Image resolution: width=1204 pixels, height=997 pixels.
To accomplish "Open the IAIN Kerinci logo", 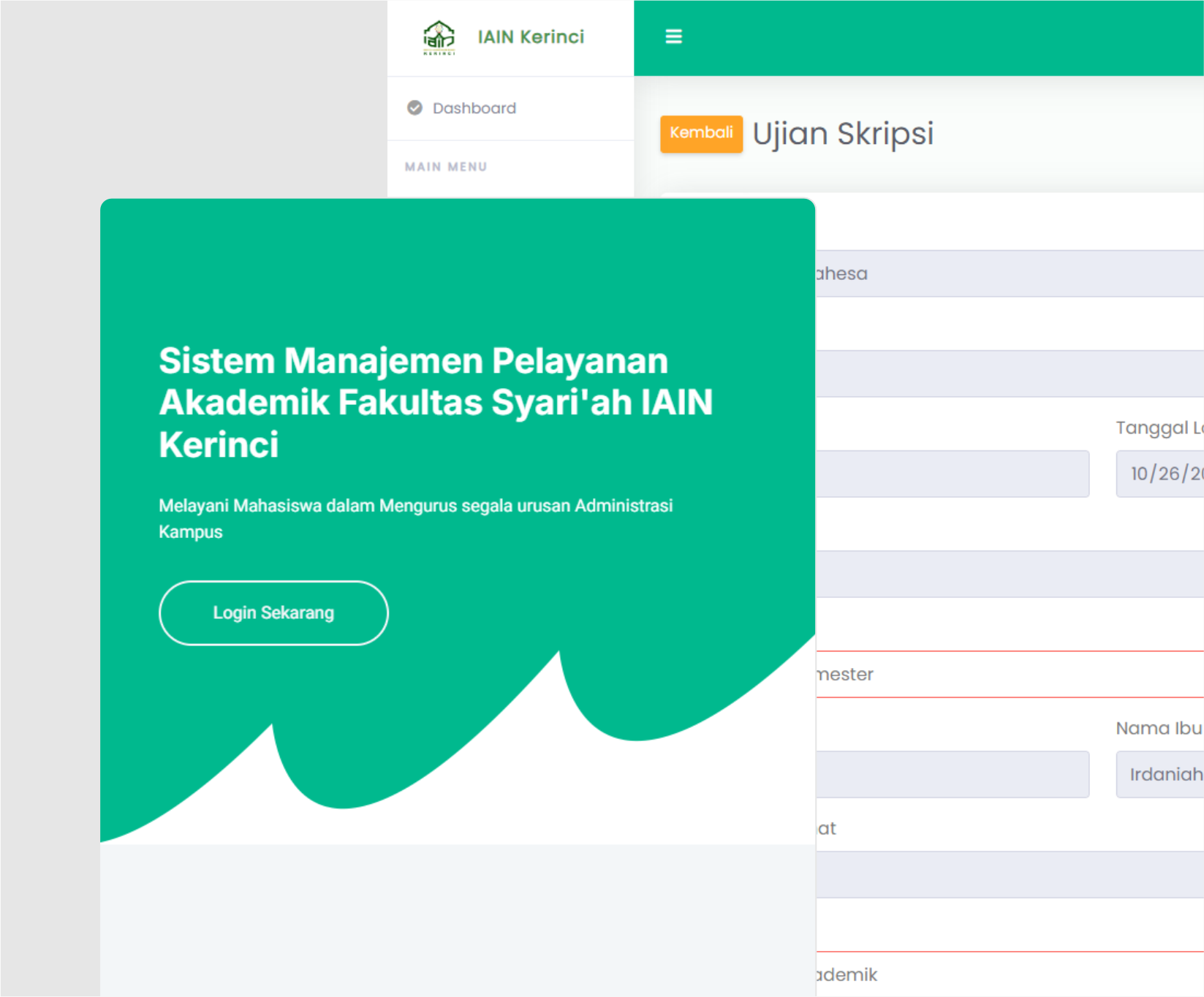I will (439, 37).
